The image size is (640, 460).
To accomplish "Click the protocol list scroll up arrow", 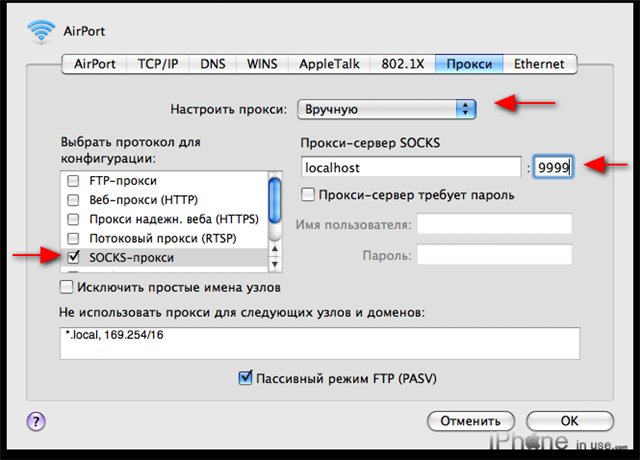I will (275, 249).
